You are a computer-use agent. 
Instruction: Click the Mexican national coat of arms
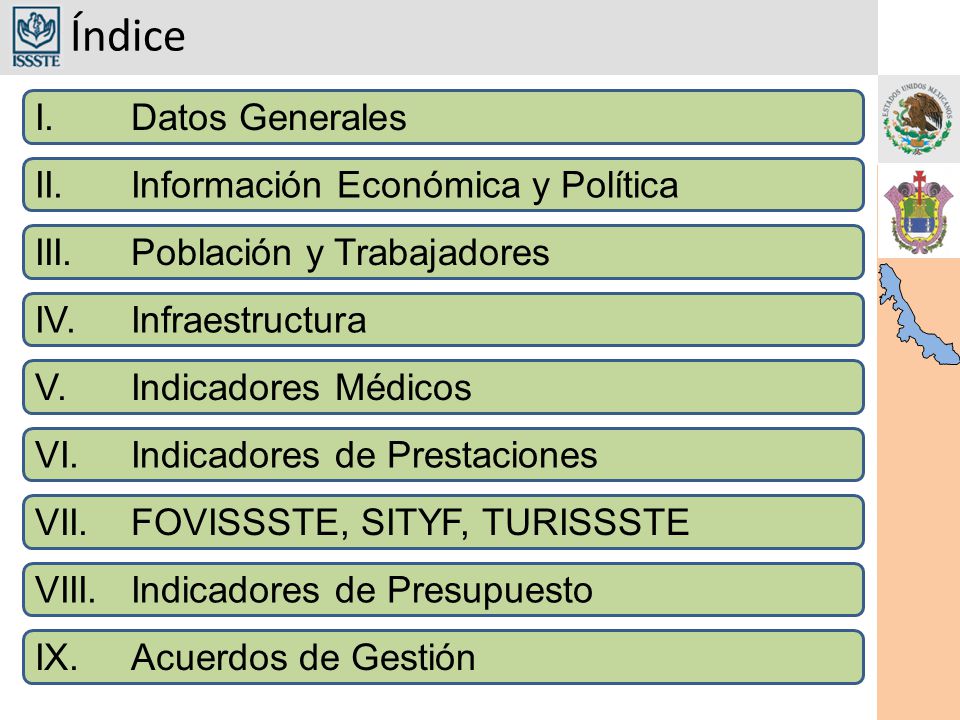pos(918,119)
